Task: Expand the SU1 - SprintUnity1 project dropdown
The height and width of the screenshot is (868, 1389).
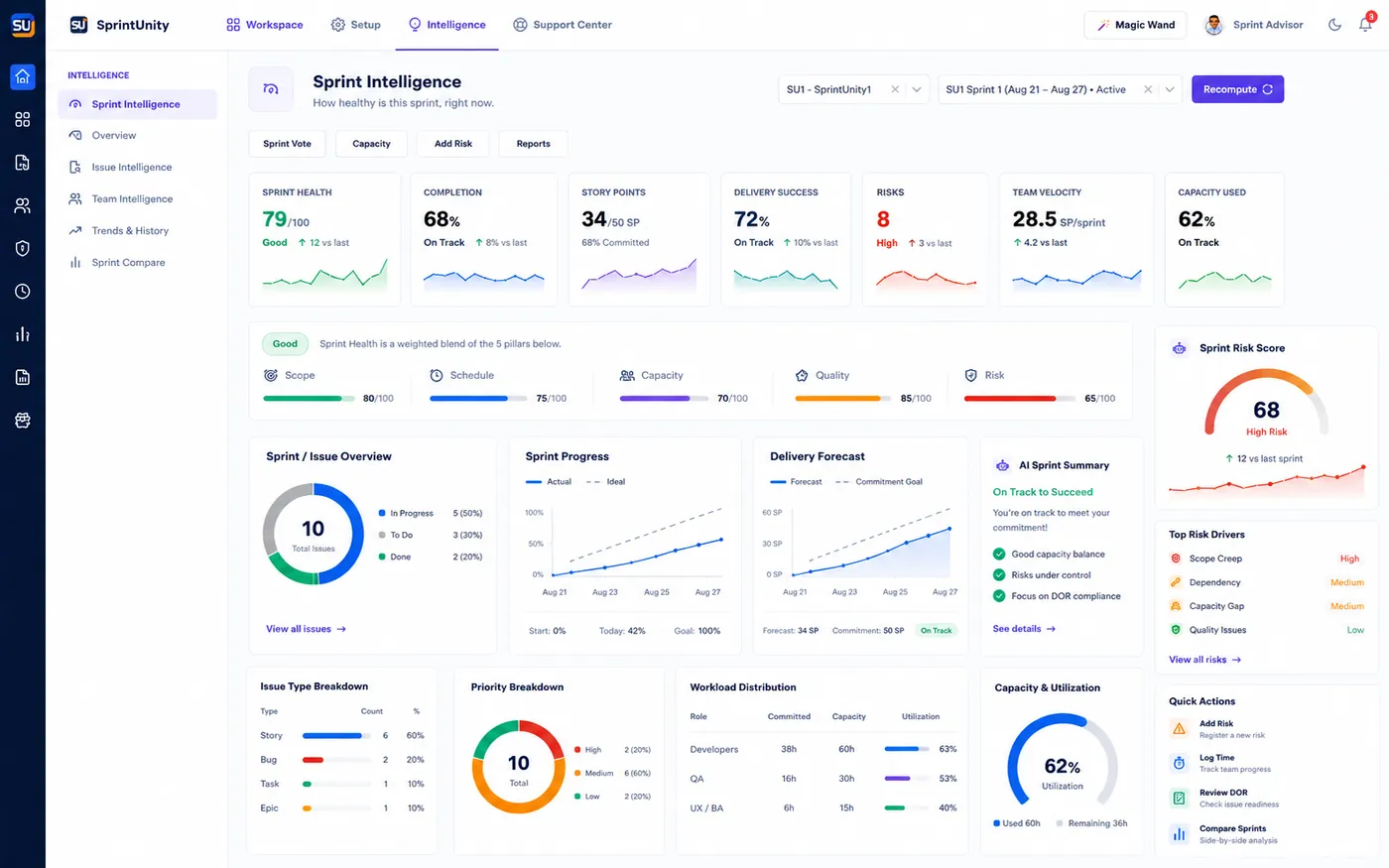Action: (x=917, y=89)
